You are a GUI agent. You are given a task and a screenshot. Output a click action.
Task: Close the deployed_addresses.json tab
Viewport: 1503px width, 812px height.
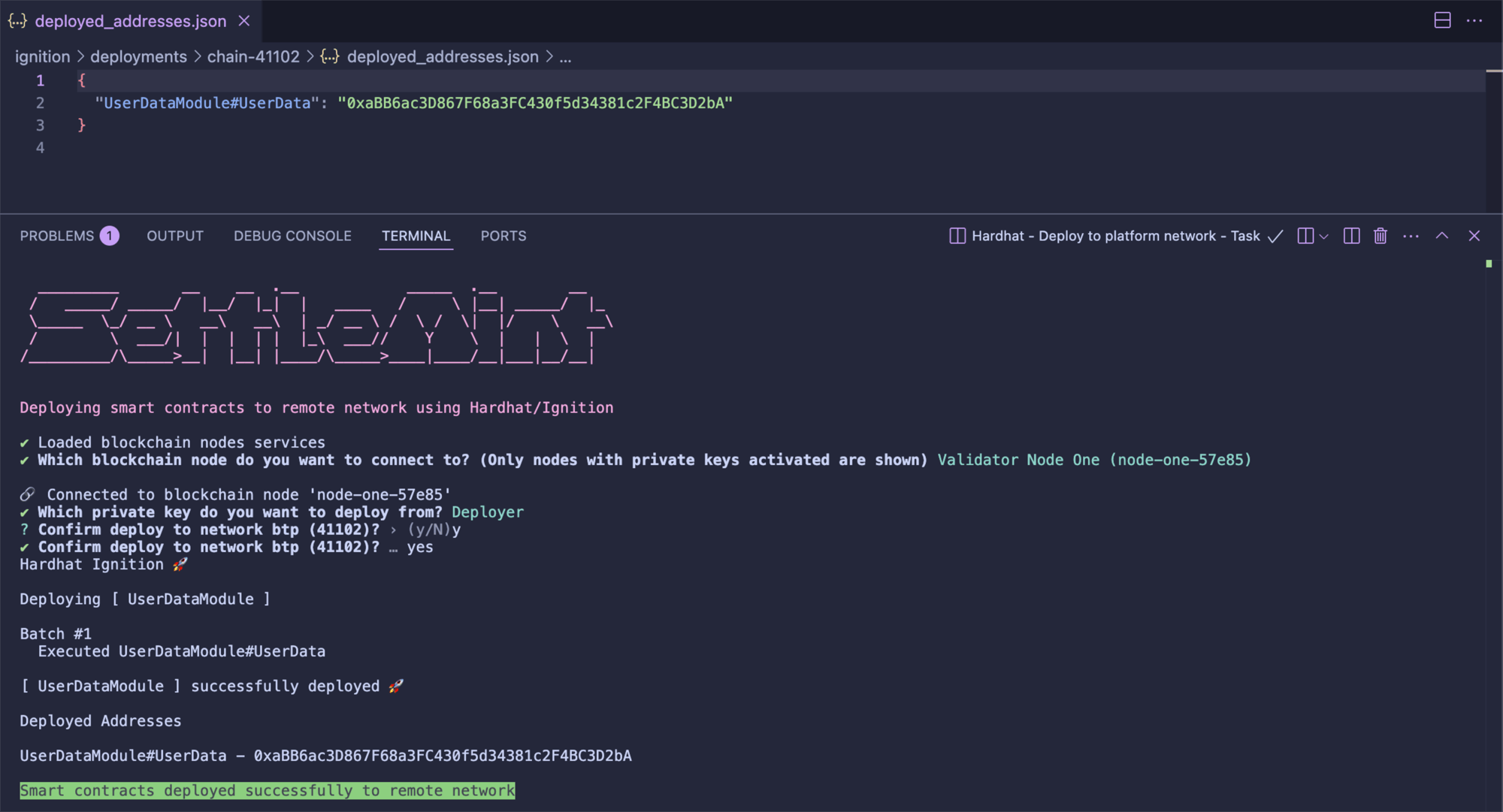click(x=244, y=21)
